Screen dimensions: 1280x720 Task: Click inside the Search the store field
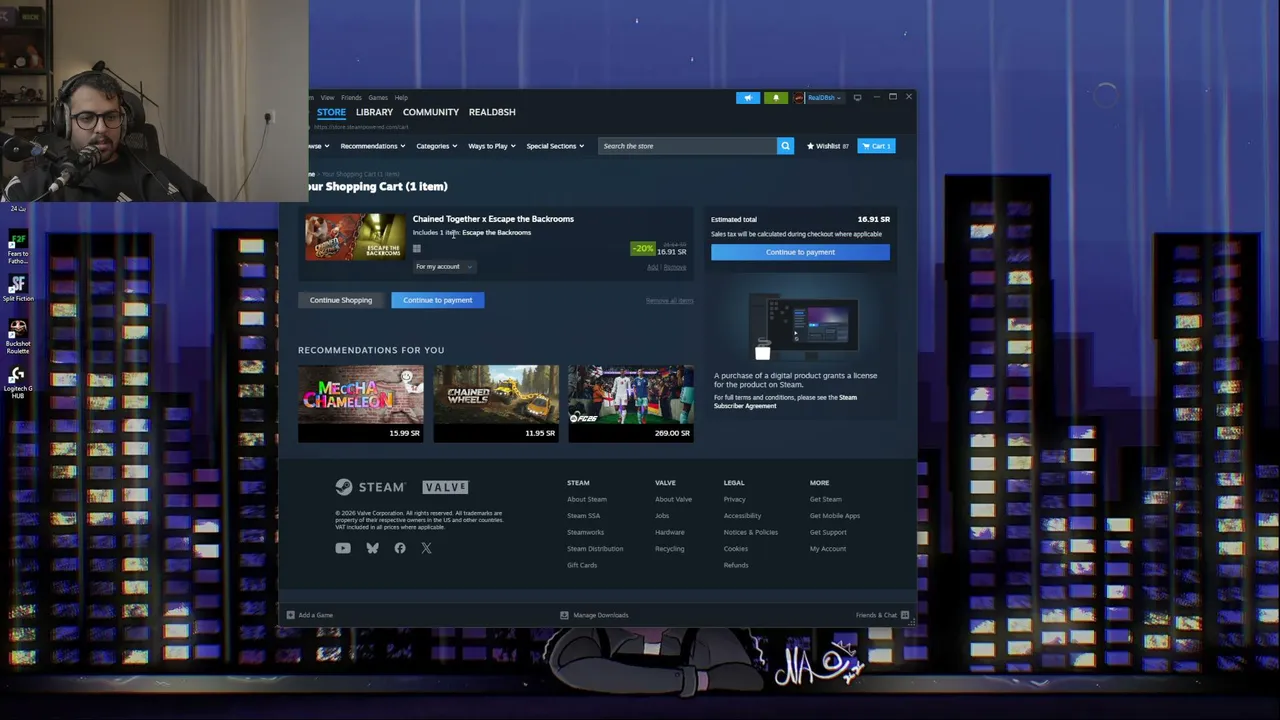click(688, 146)
